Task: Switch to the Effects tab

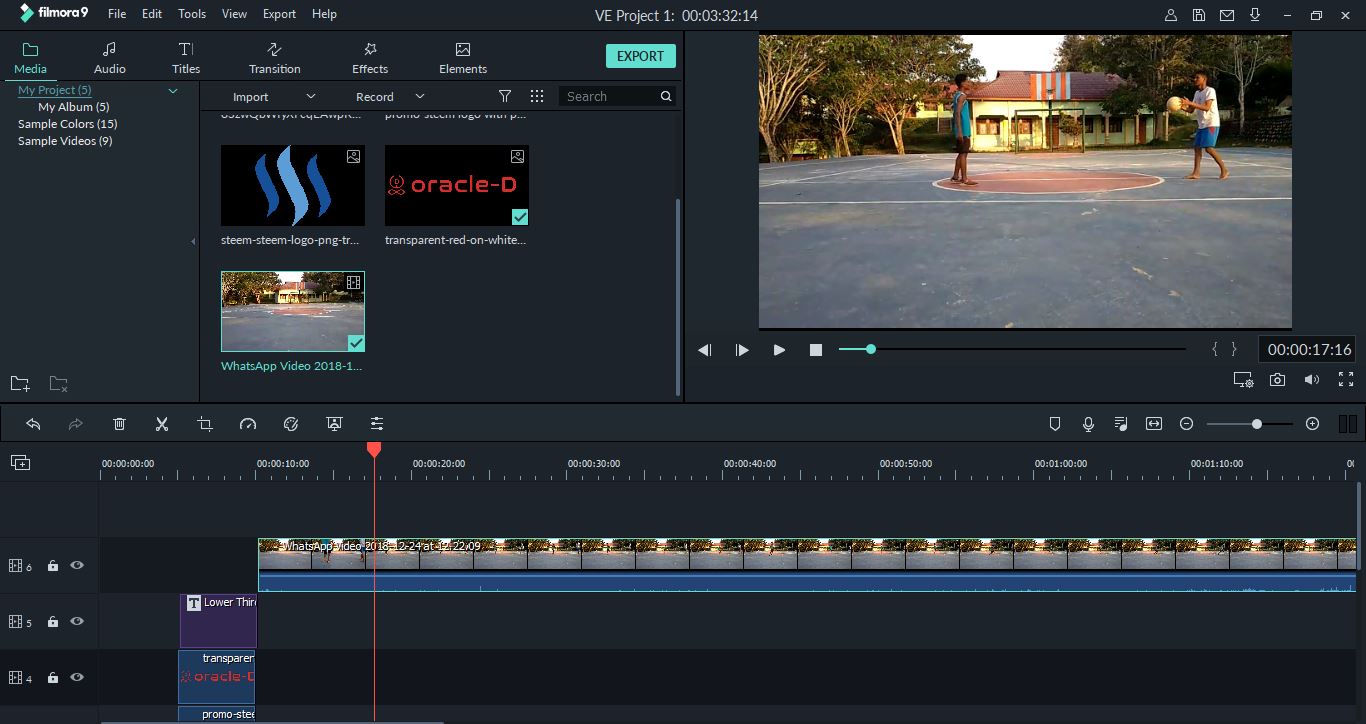Action: coord(370,58)
